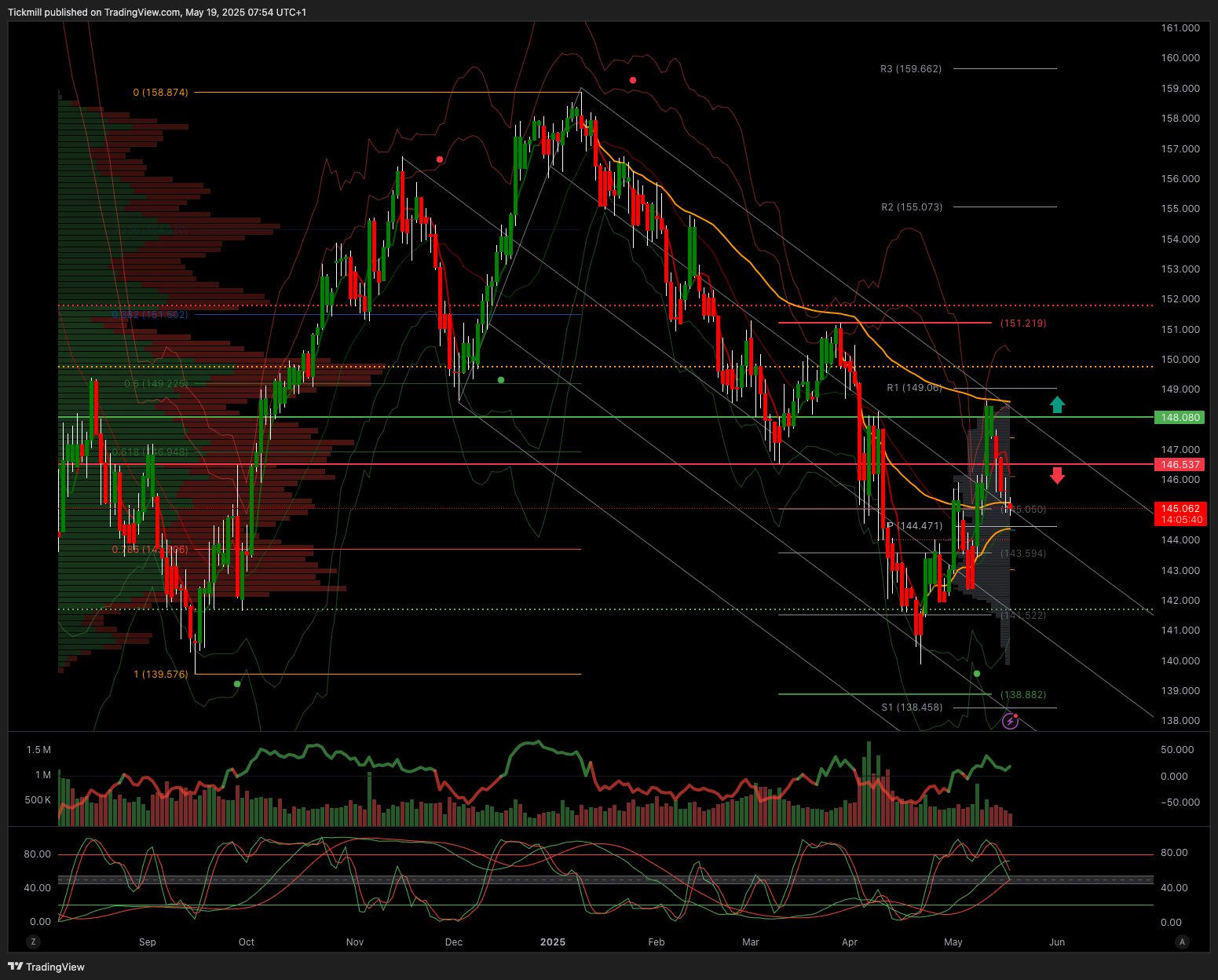Viewport: 1218px width, 980px height.
Task: Click the current price label 145.062
Action: point(1181,509)
